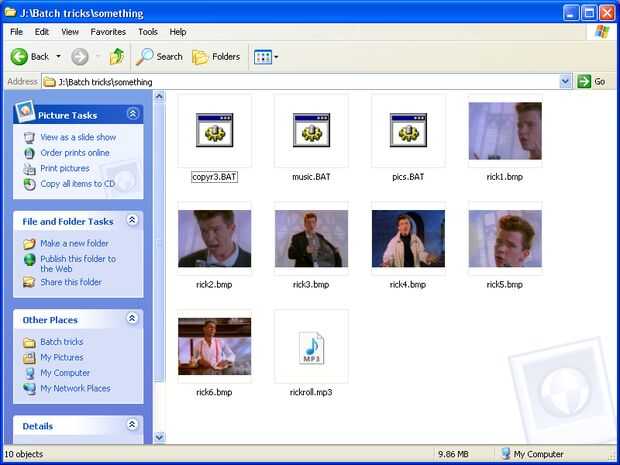Click the Share this folder icon
The width and height of the screenshot is (620, 465).
30,282
